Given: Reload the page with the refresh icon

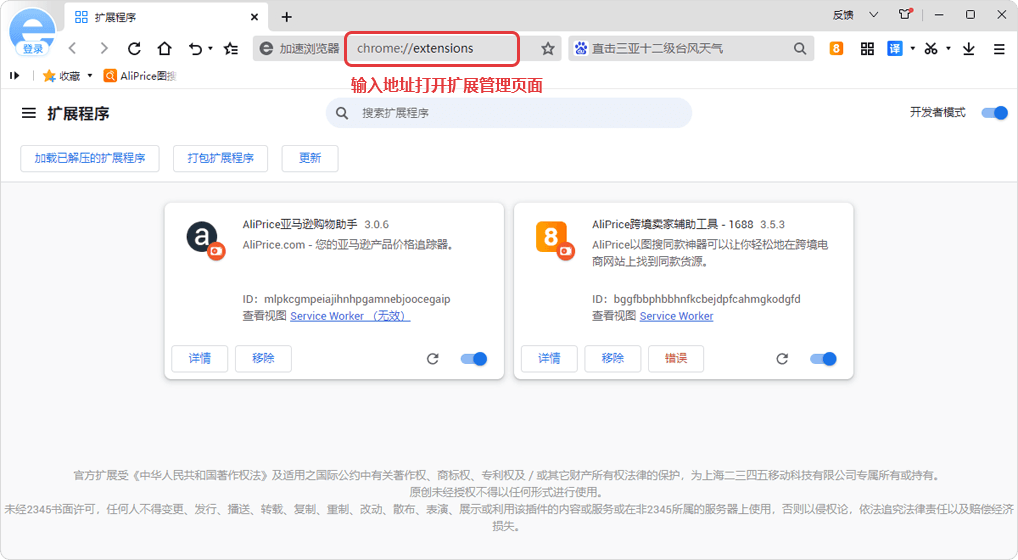Looking at the screenshot, I should (134, 48).
